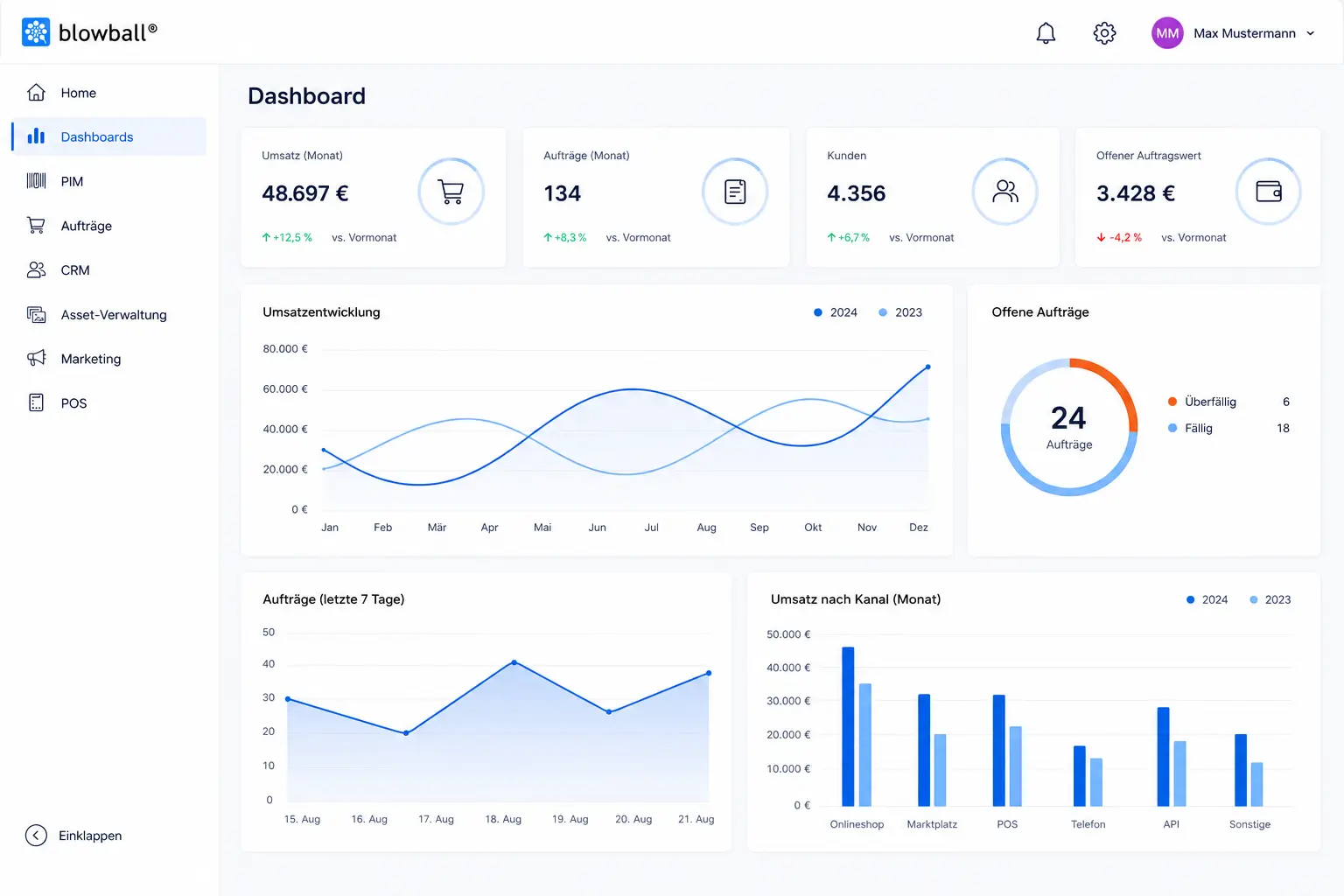Click the 134 orders value
The image size is (1344, 896).
562,193
